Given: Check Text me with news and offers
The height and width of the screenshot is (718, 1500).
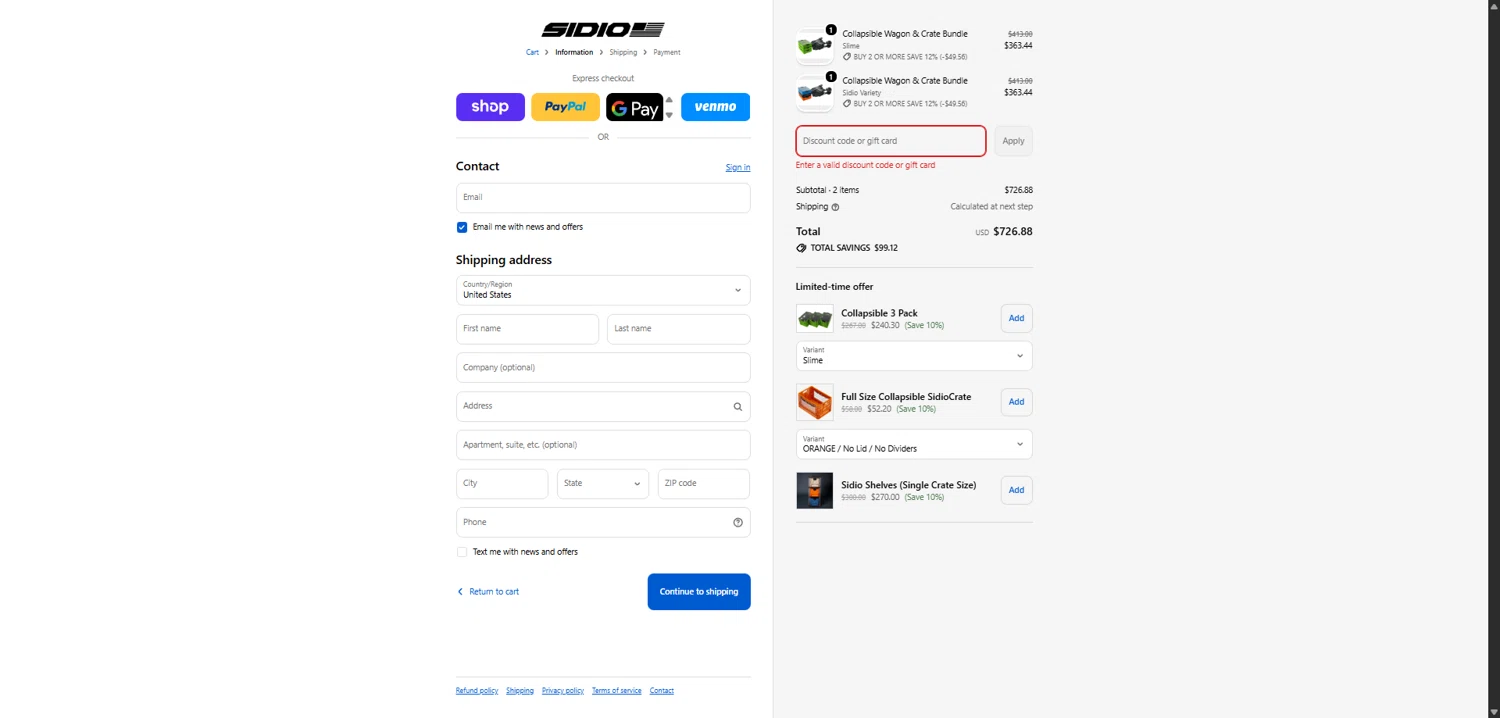Looking at the screenshot, I should click(462, 552).
